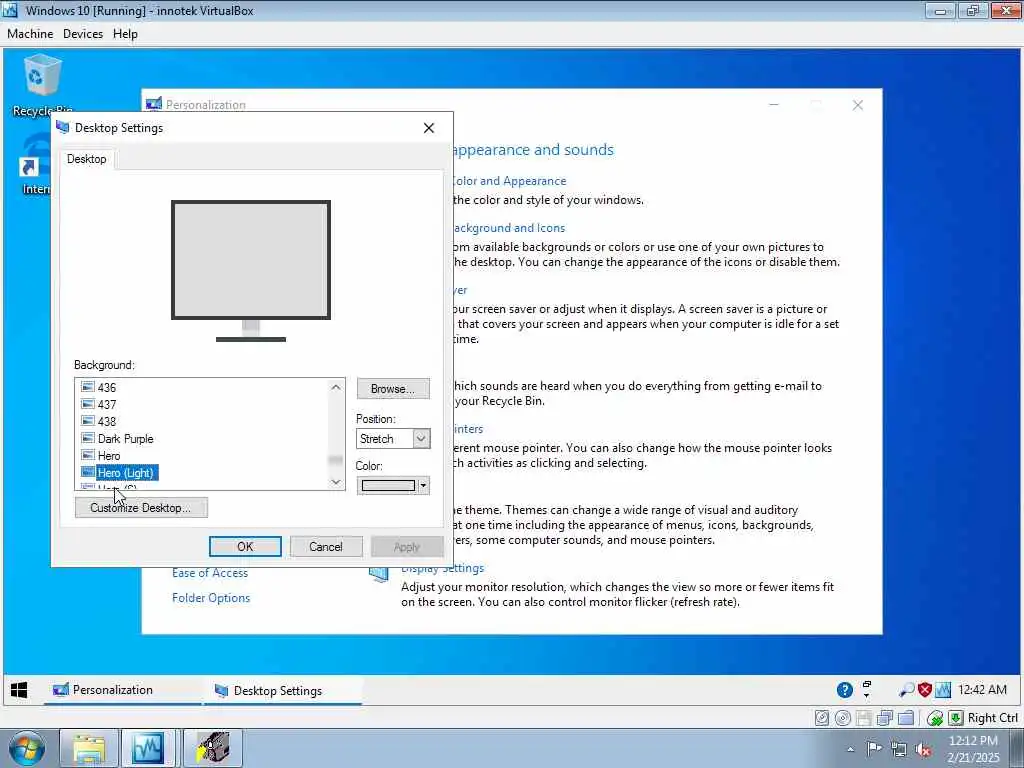1024x768 pixels.
Task: Click the greyed Apply button
Action: click(407, 547)
